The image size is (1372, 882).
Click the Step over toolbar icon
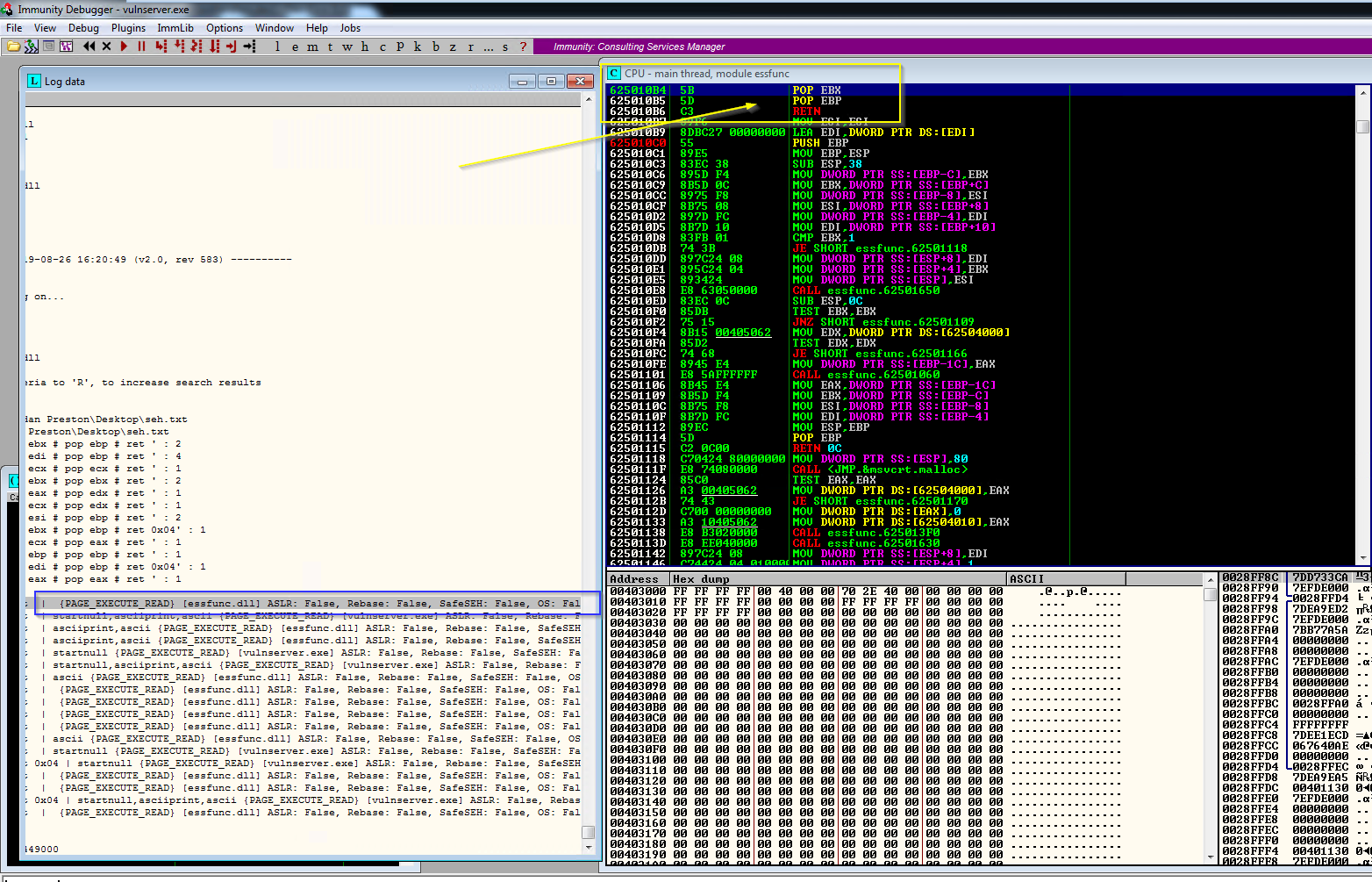[179, 47]
